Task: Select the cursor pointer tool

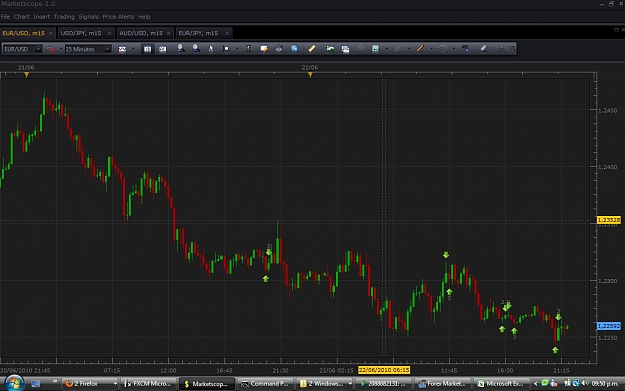Action: point(211,49)
